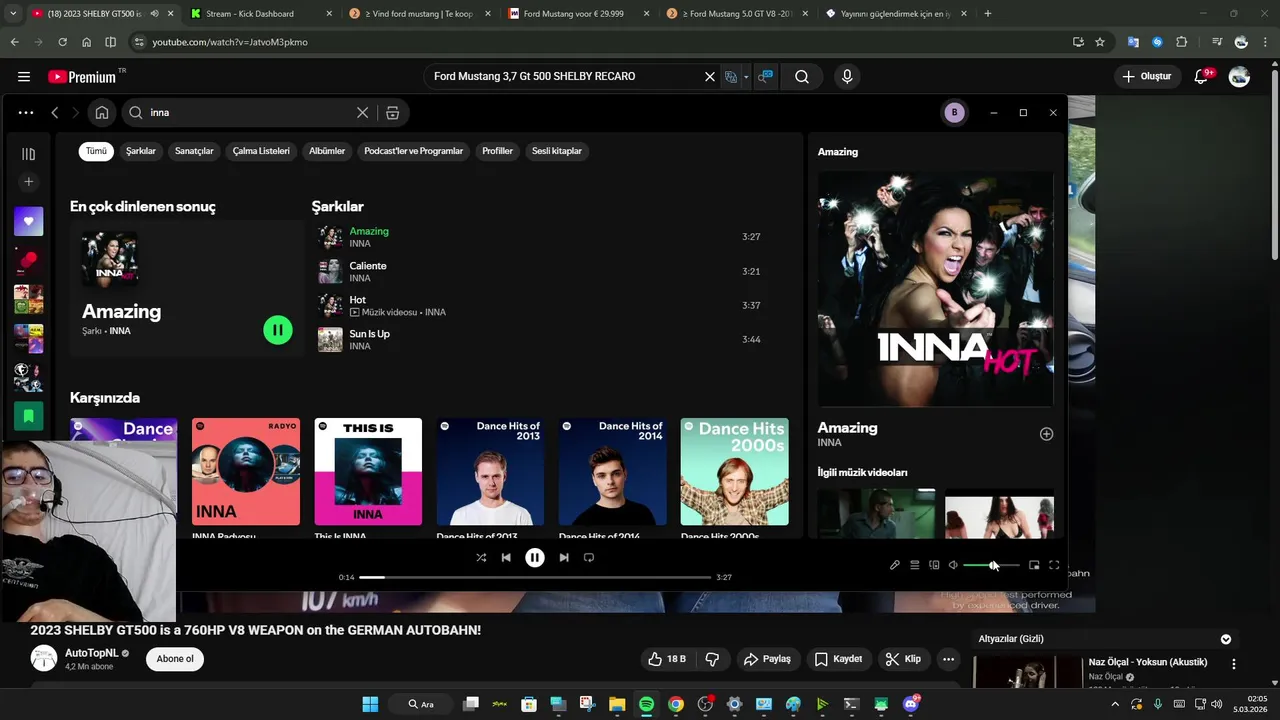Select the Profiller filter chip
1280x720 pixels.
[x=497, y=151]
